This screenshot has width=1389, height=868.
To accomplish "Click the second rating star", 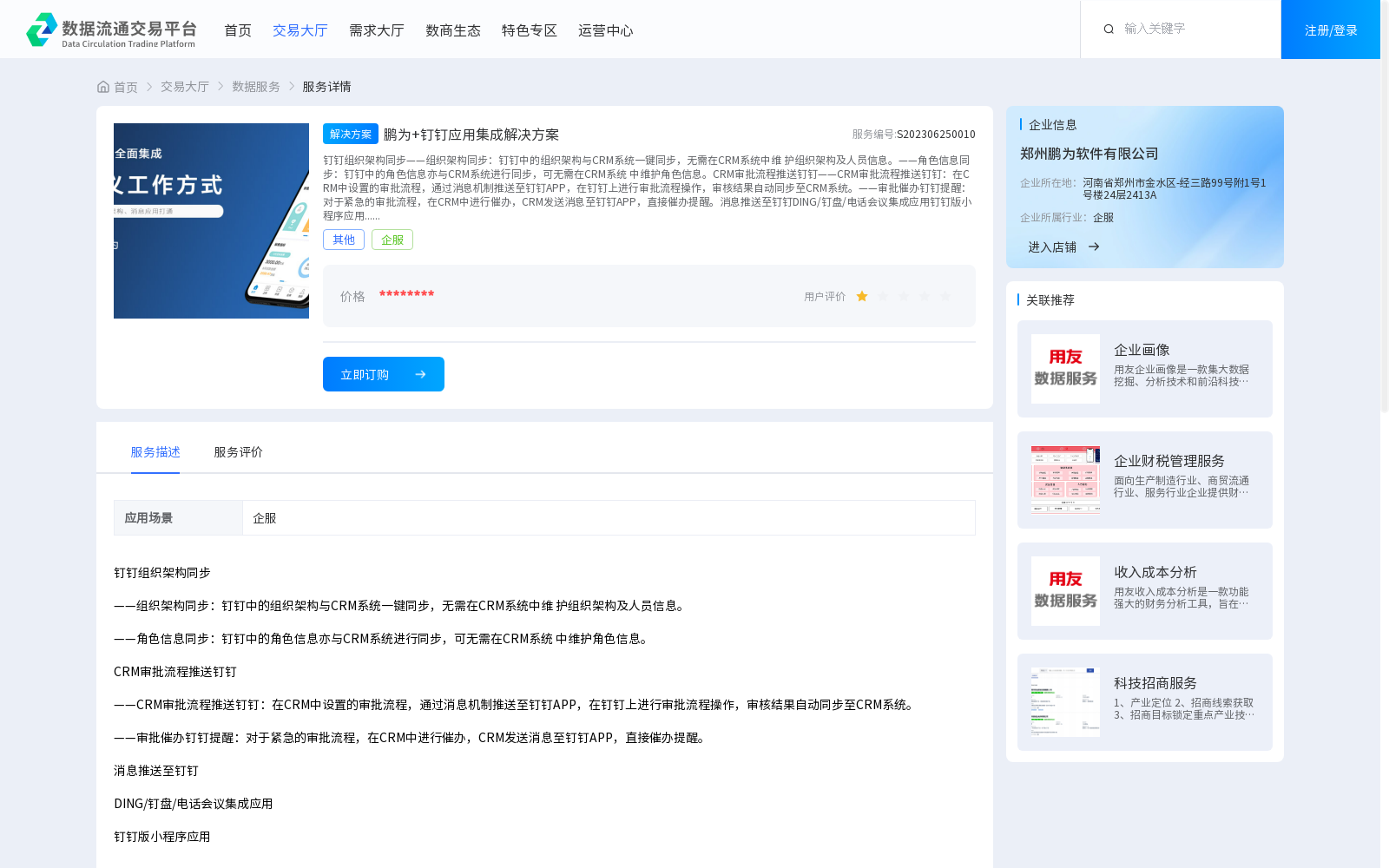I will (883, 296).
